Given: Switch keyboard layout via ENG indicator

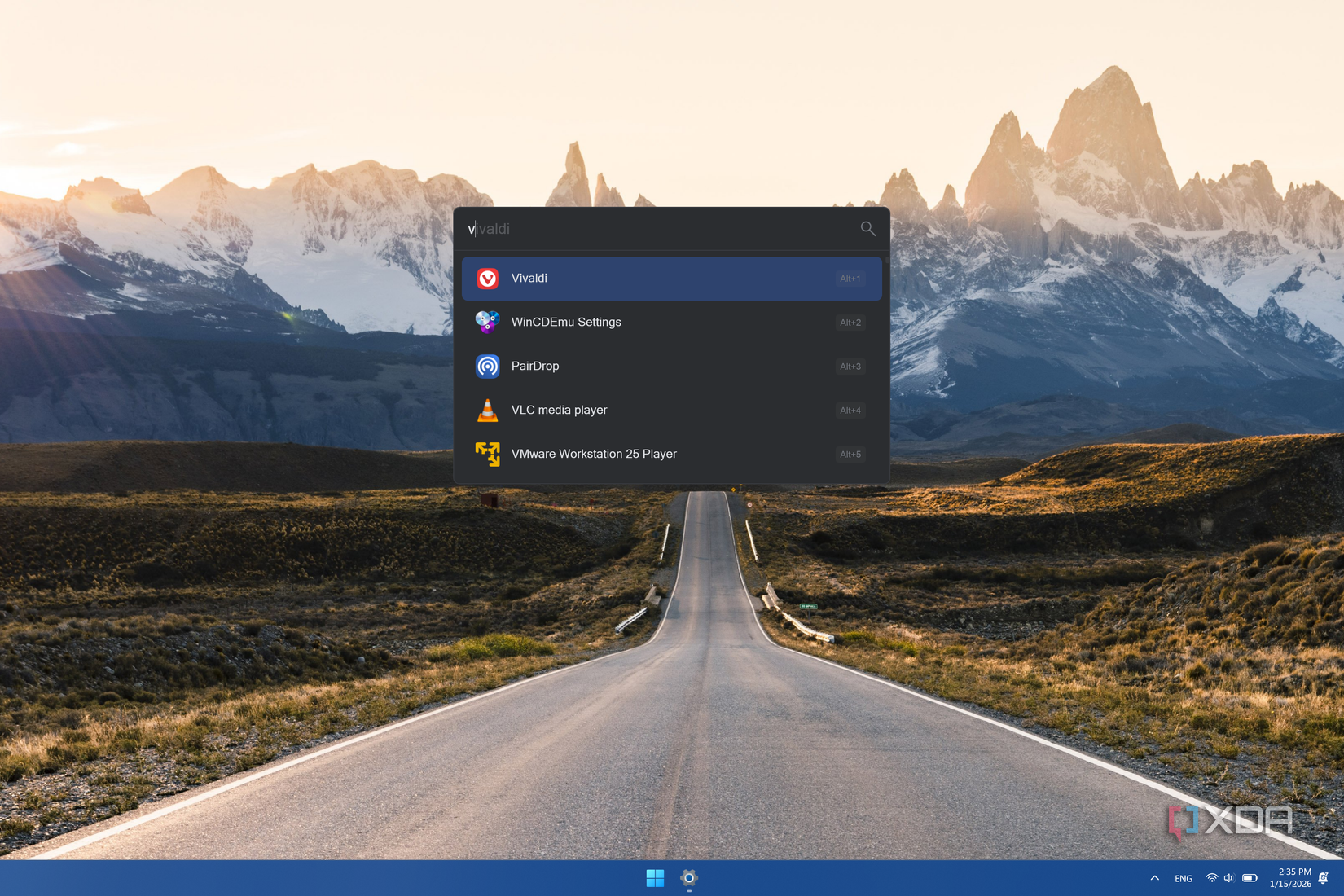Looking at the screenshot, I should [1183, 878].
